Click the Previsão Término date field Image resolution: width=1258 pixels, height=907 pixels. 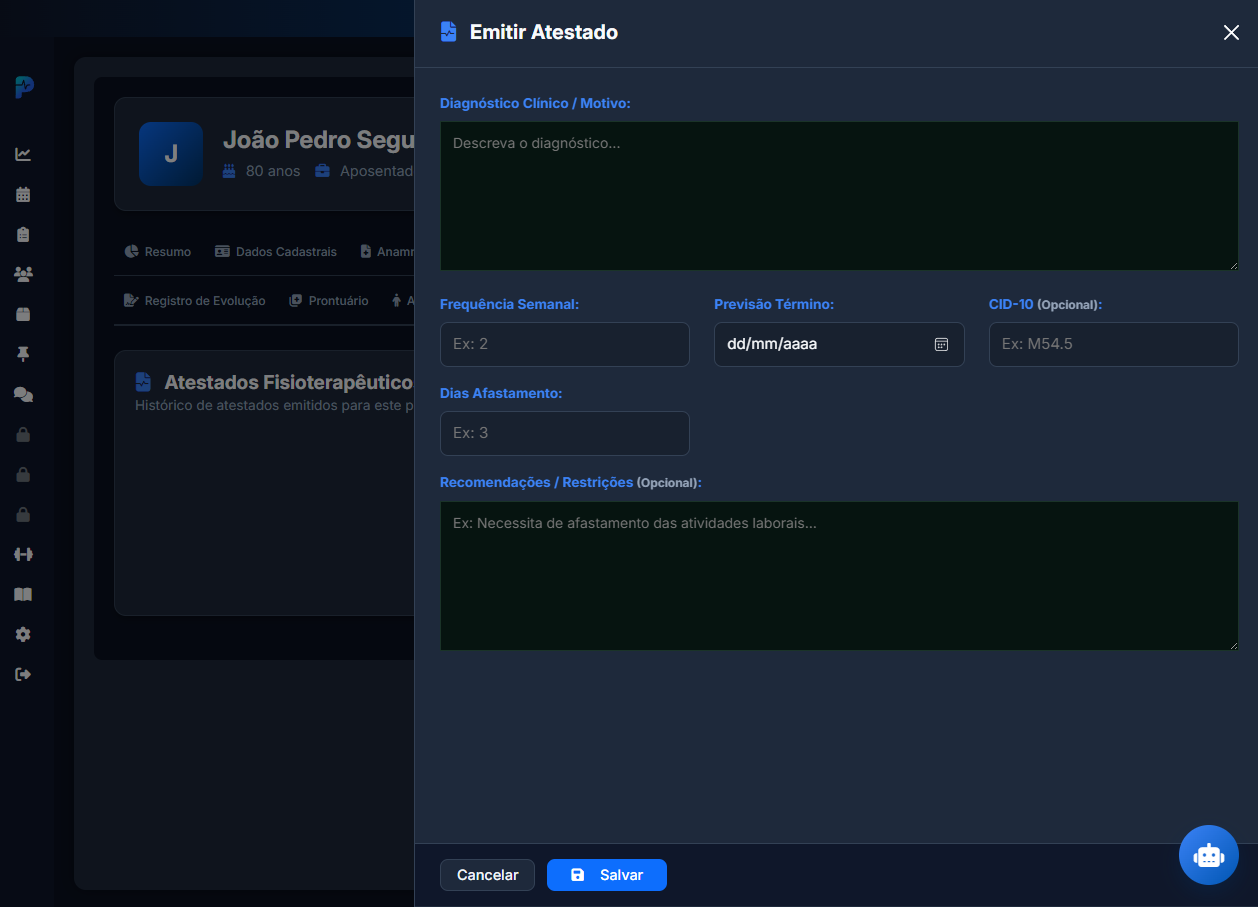pos(839,344)
